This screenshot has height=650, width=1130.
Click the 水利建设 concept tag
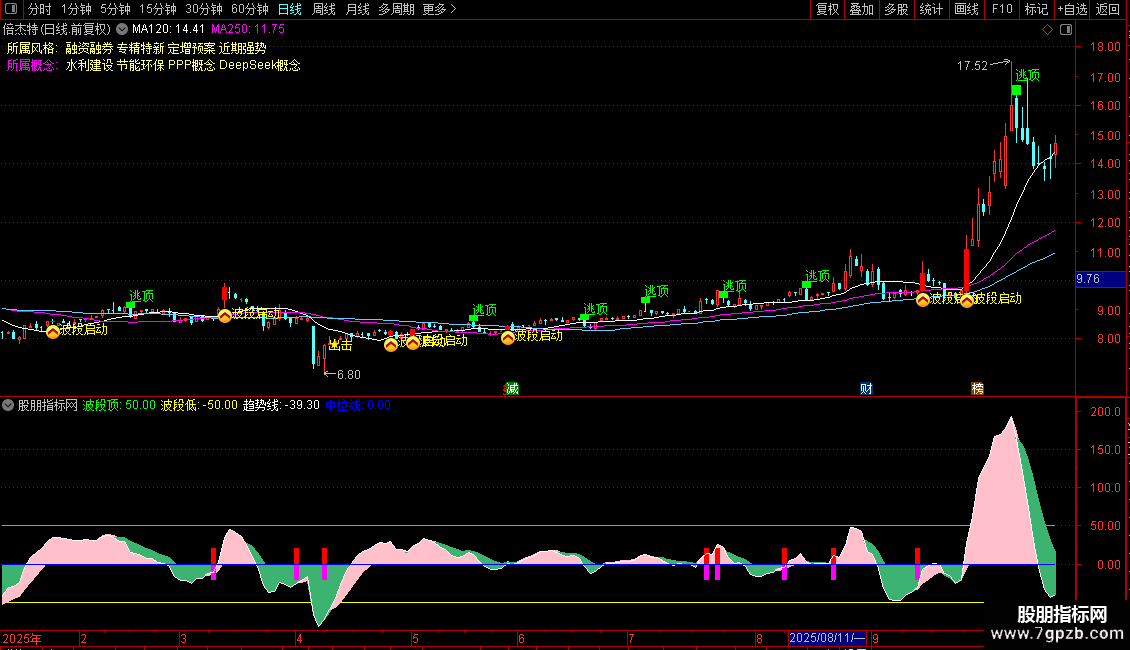[x=89, y=66]
